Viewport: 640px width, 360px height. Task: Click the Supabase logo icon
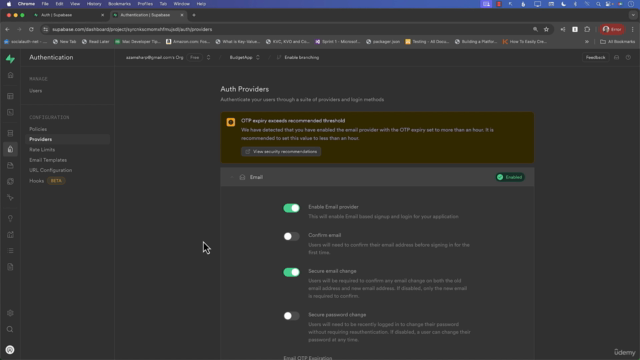point(10,59)
